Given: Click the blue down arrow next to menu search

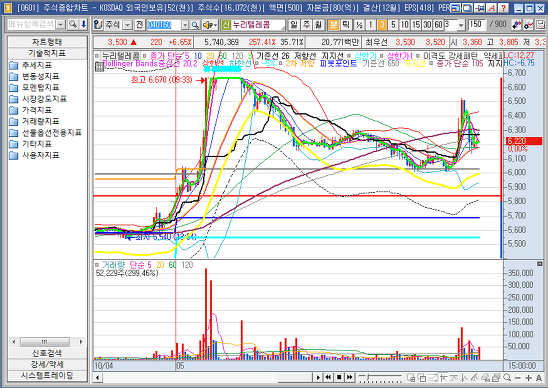Looking at the screenshot, I should [84, 24].
